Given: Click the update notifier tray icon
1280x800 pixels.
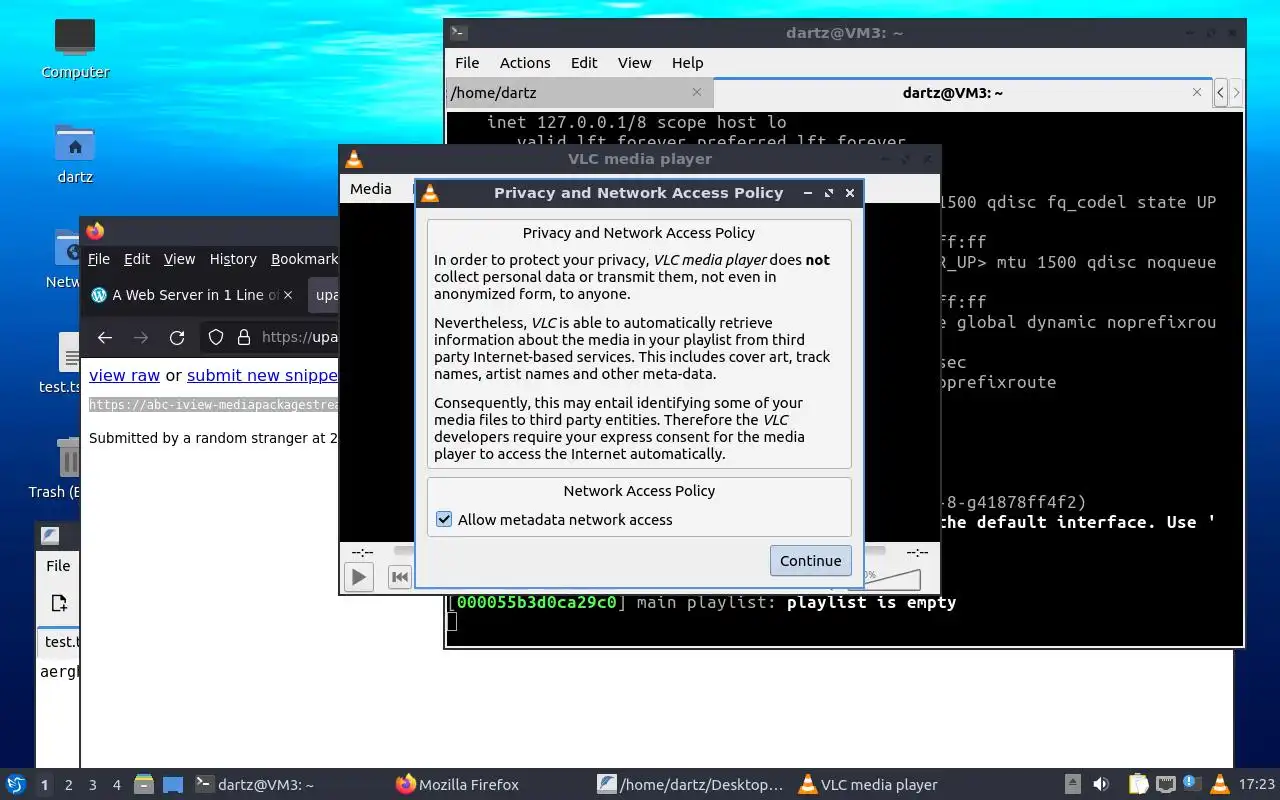Looking at the screenshot, I should point(1192,784).
